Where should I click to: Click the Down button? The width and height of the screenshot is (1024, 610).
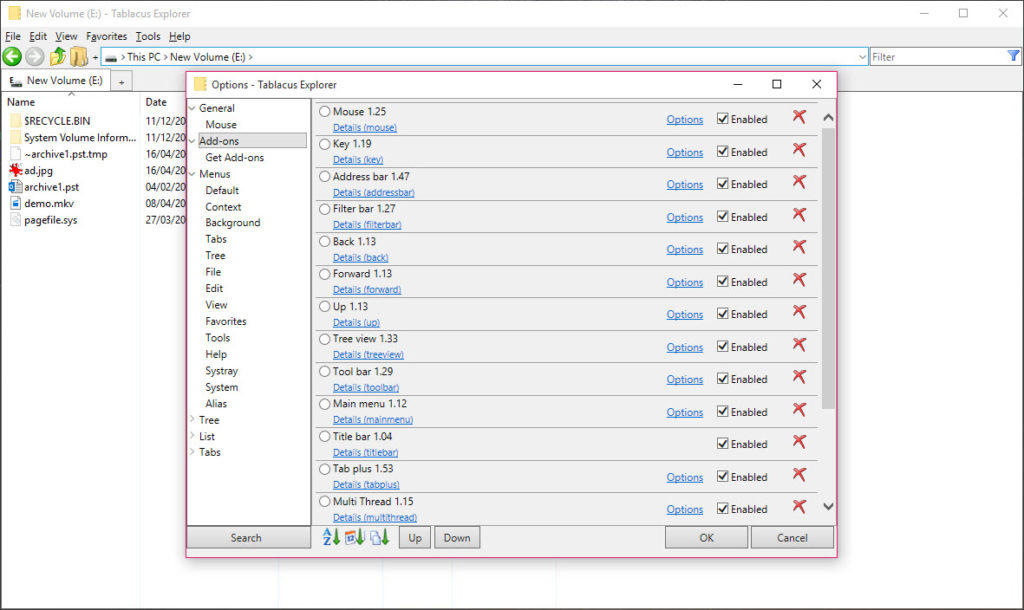click(457, 538)
